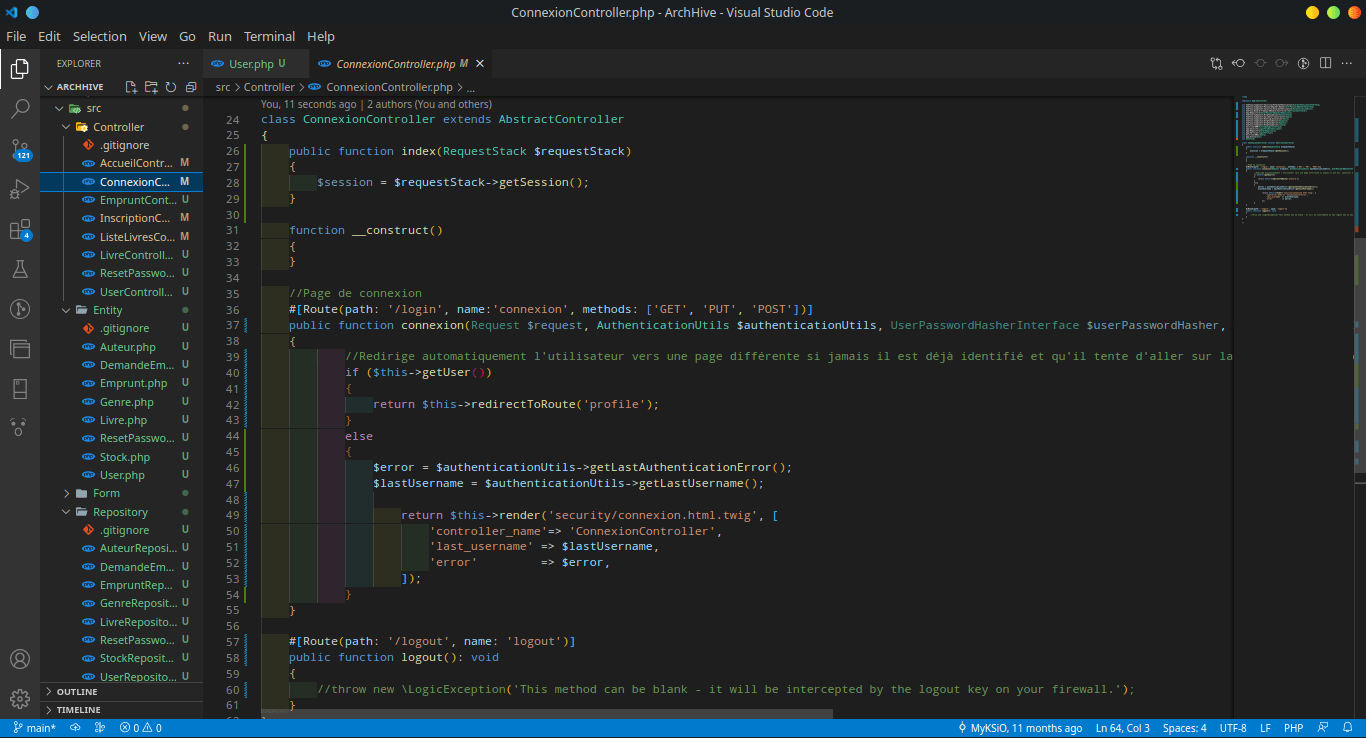The height and width of the screenshot is (738, 1366).
Task: Split the editor to the right
Action: pyautogui.click(x=1325, y=63)
